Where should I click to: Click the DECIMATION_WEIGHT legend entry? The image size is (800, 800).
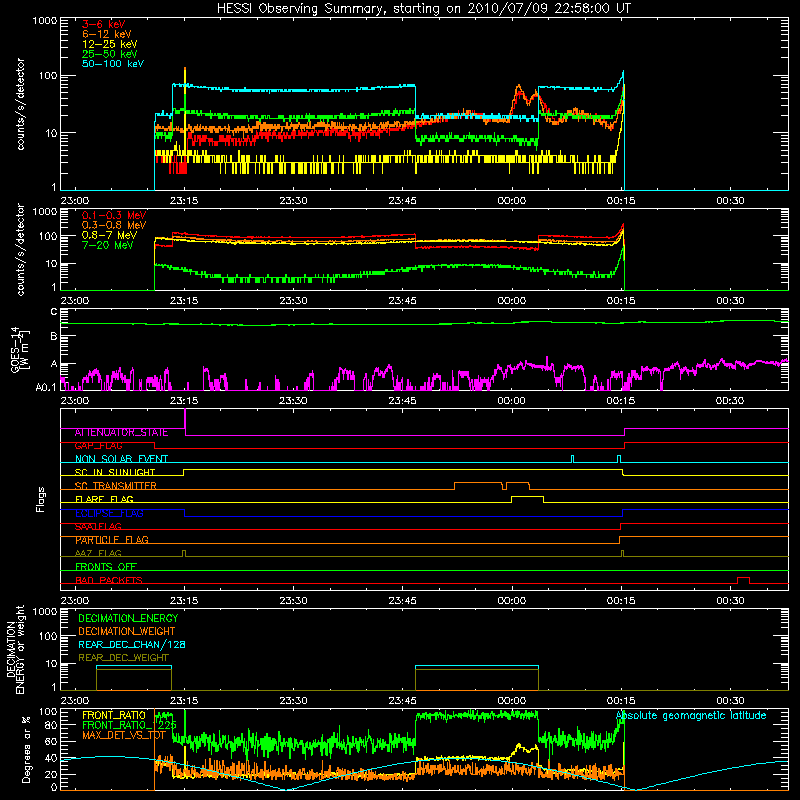pos(127,631)
